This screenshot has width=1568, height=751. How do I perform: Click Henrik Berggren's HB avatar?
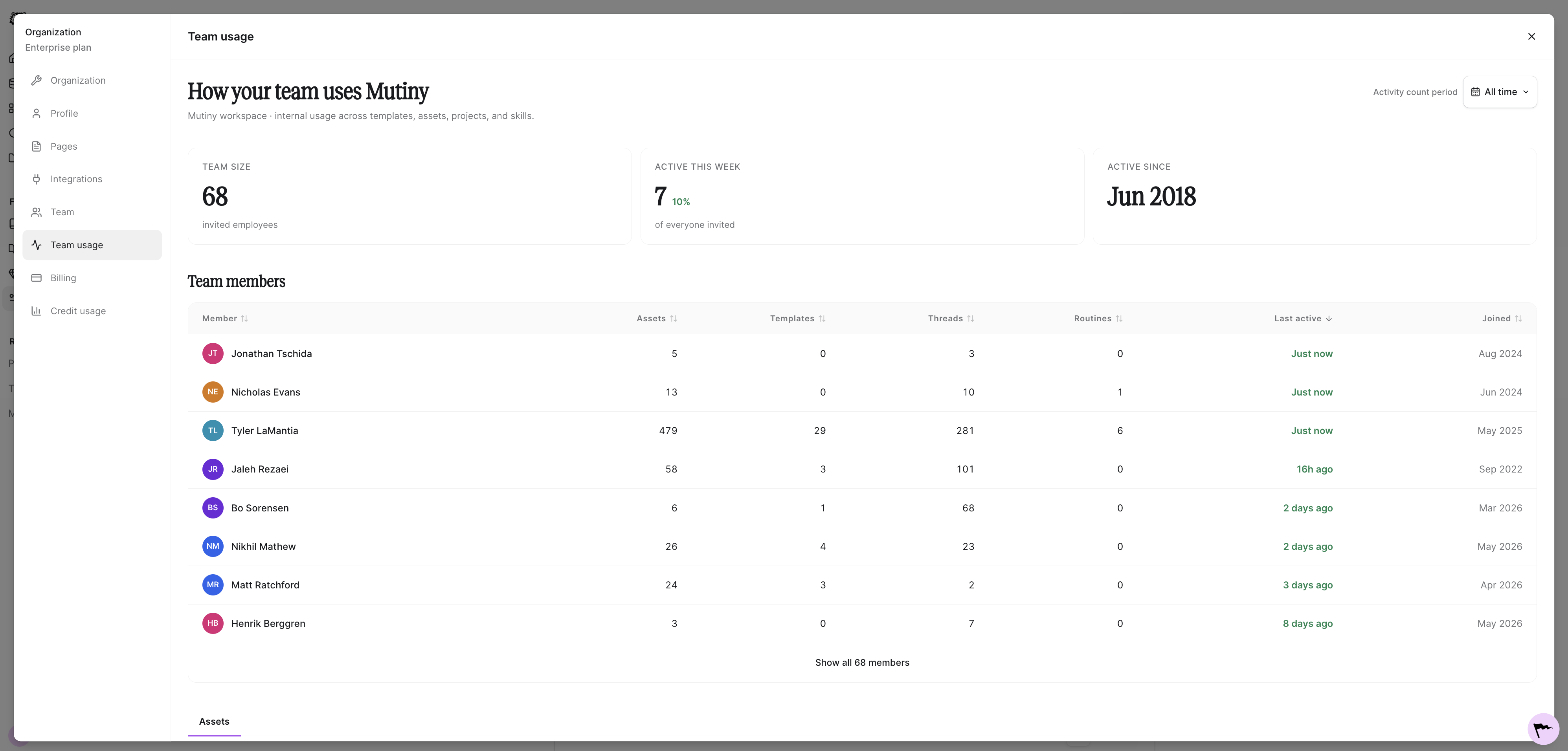(213, 623)
